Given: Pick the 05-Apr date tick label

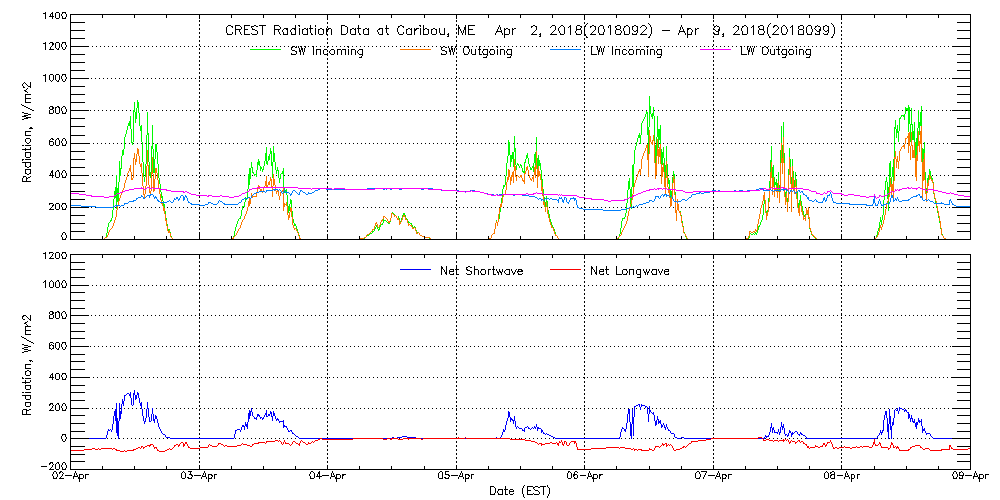Looking at the screenshot, I should (456, 478).
